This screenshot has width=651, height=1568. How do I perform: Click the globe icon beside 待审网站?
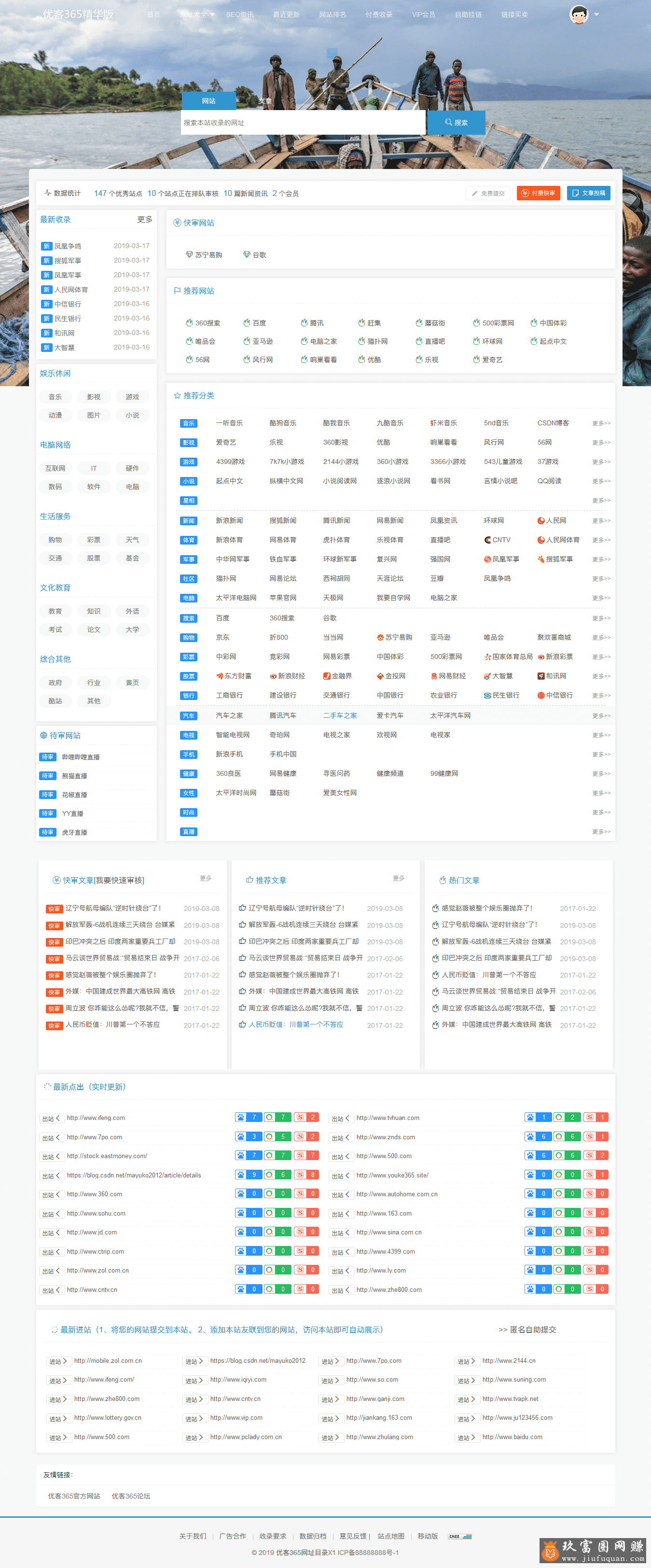(43, 735)
